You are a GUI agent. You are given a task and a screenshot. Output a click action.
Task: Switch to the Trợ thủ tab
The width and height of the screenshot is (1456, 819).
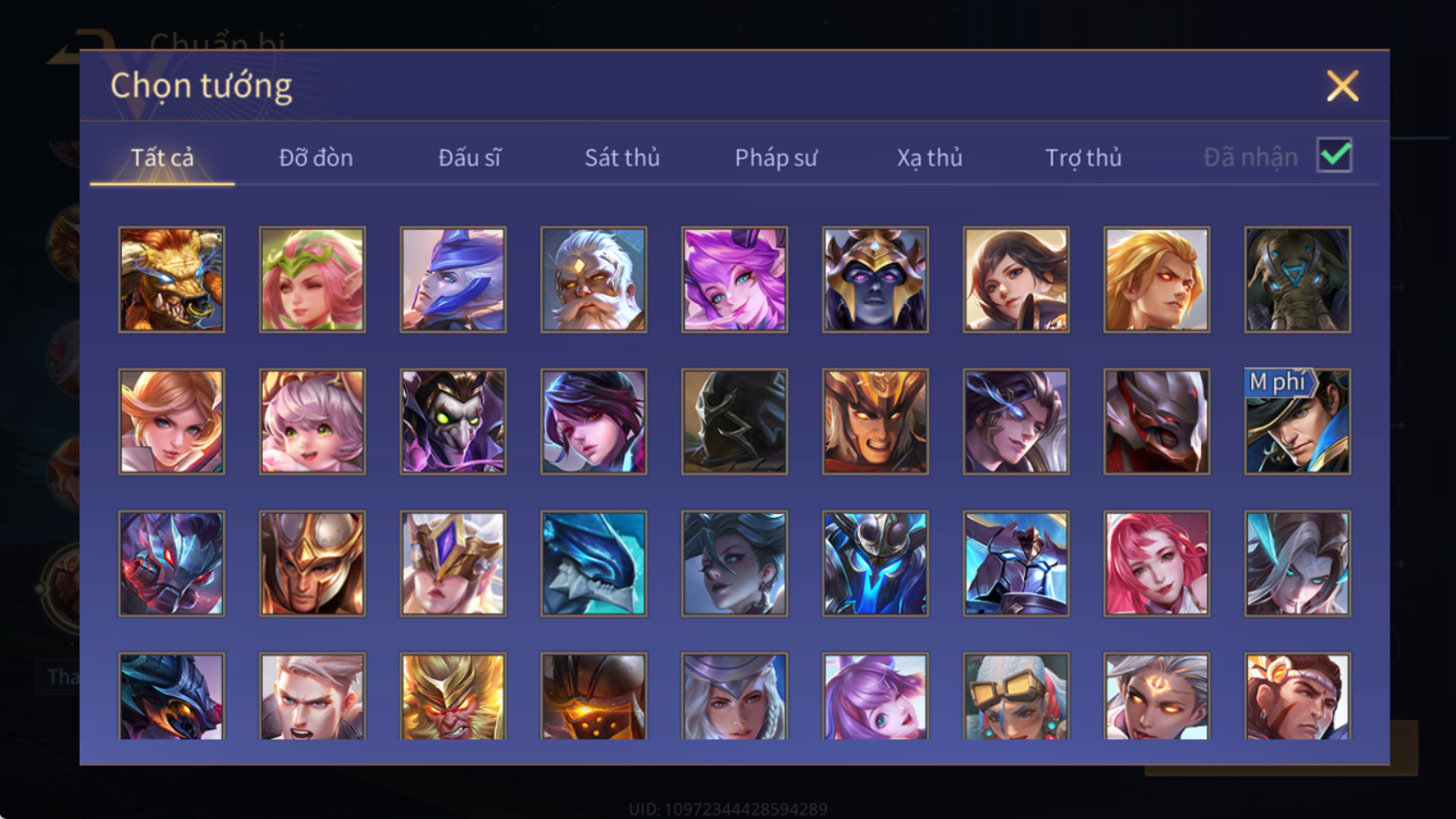click(x=1083, y=157)
